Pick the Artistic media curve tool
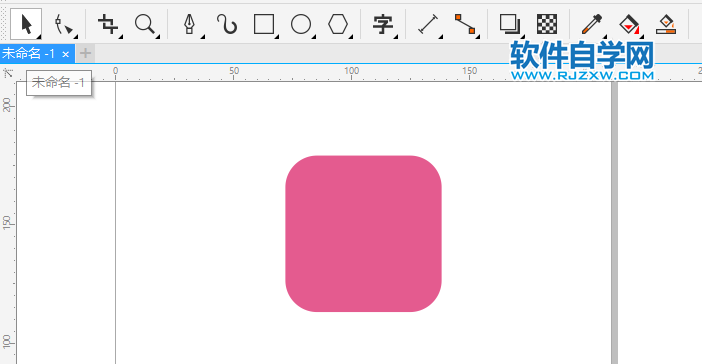Image resolution: width=702 pixels, height=364 pixels. coord(227,24)
